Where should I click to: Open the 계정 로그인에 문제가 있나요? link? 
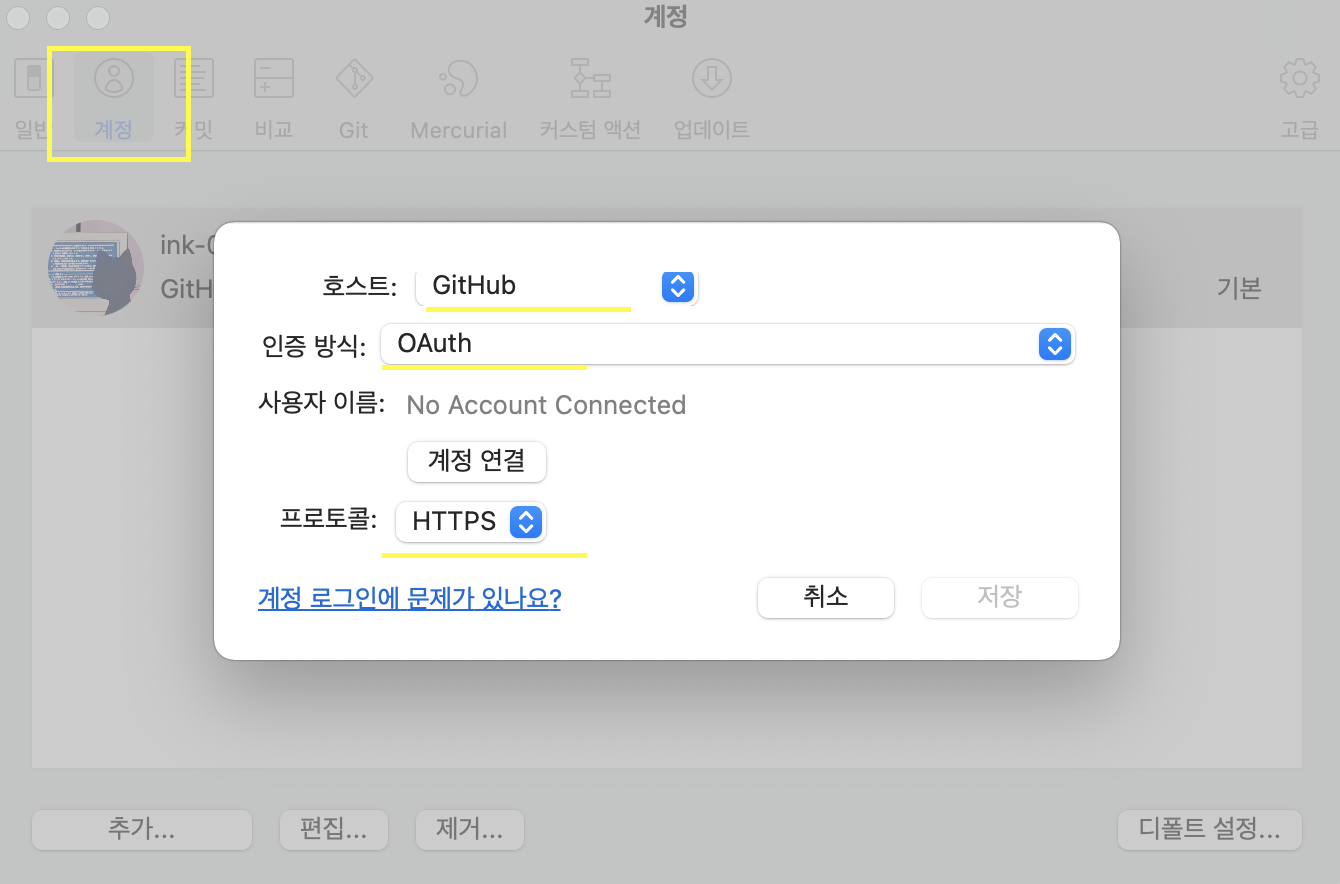409,598
